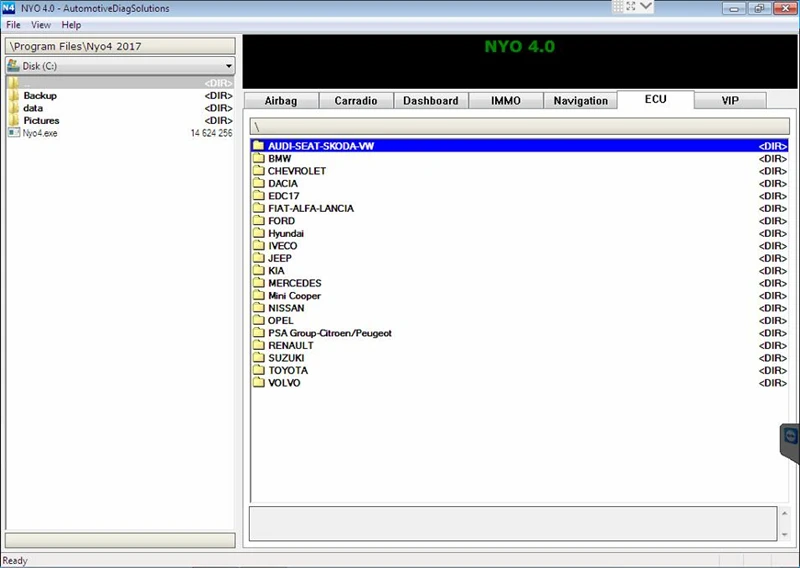
Task: Click the Ready status bar text
Action: pyautogui.click(x=15, y=560)
